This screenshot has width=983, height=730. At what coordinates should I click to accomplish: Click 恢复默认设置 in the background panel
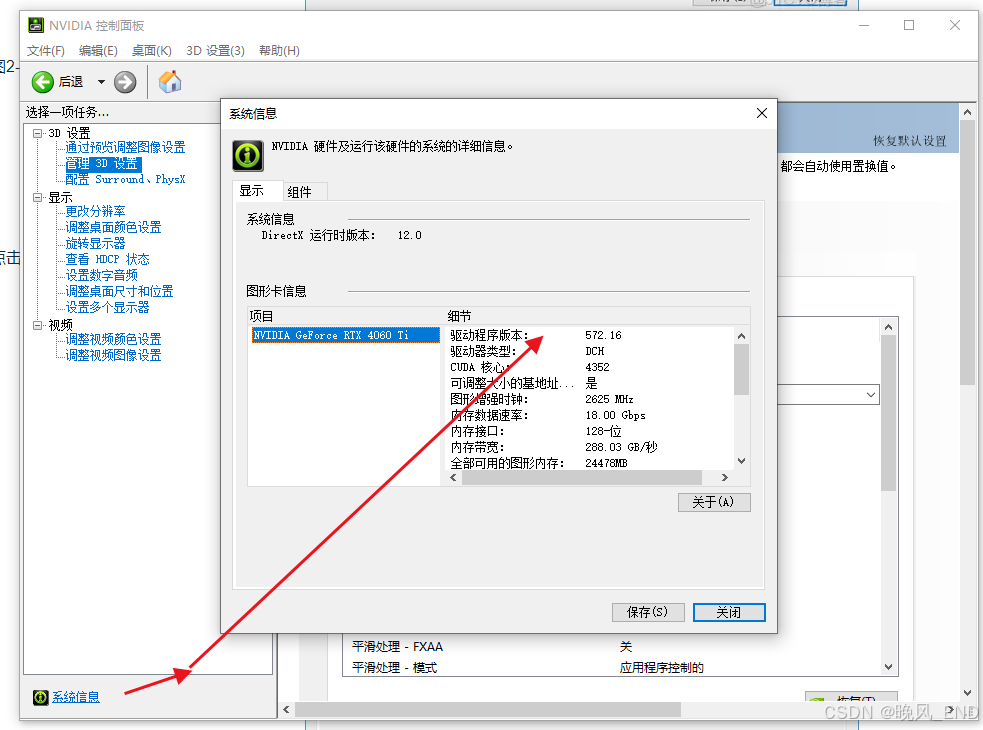910,140
